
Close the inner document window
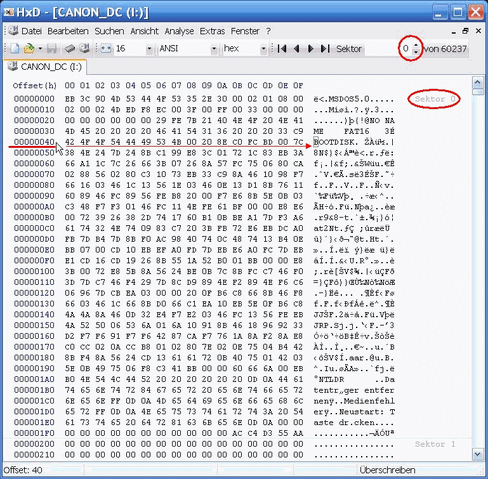tap(478, 31)
